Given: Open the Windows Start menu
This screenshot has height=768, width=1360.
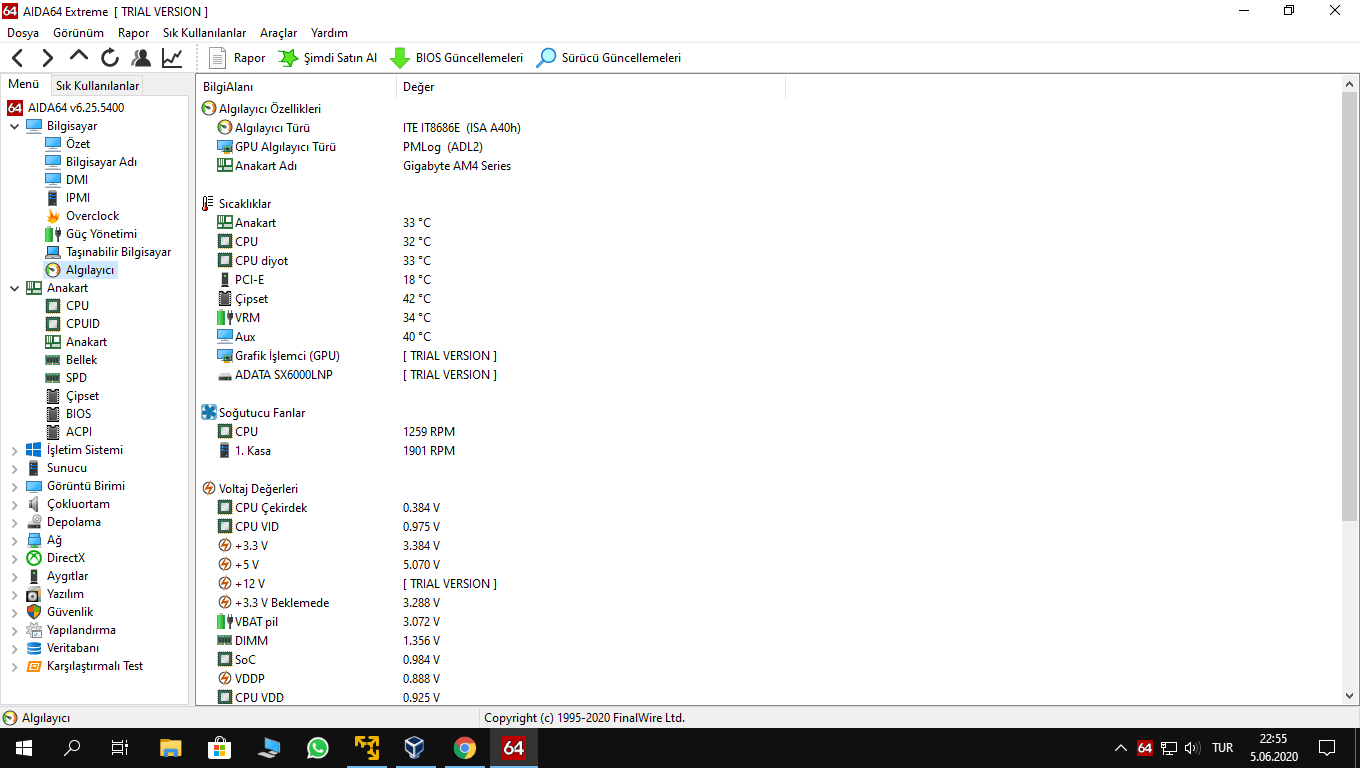Looking at the screenshot, I should coord(24,748).
